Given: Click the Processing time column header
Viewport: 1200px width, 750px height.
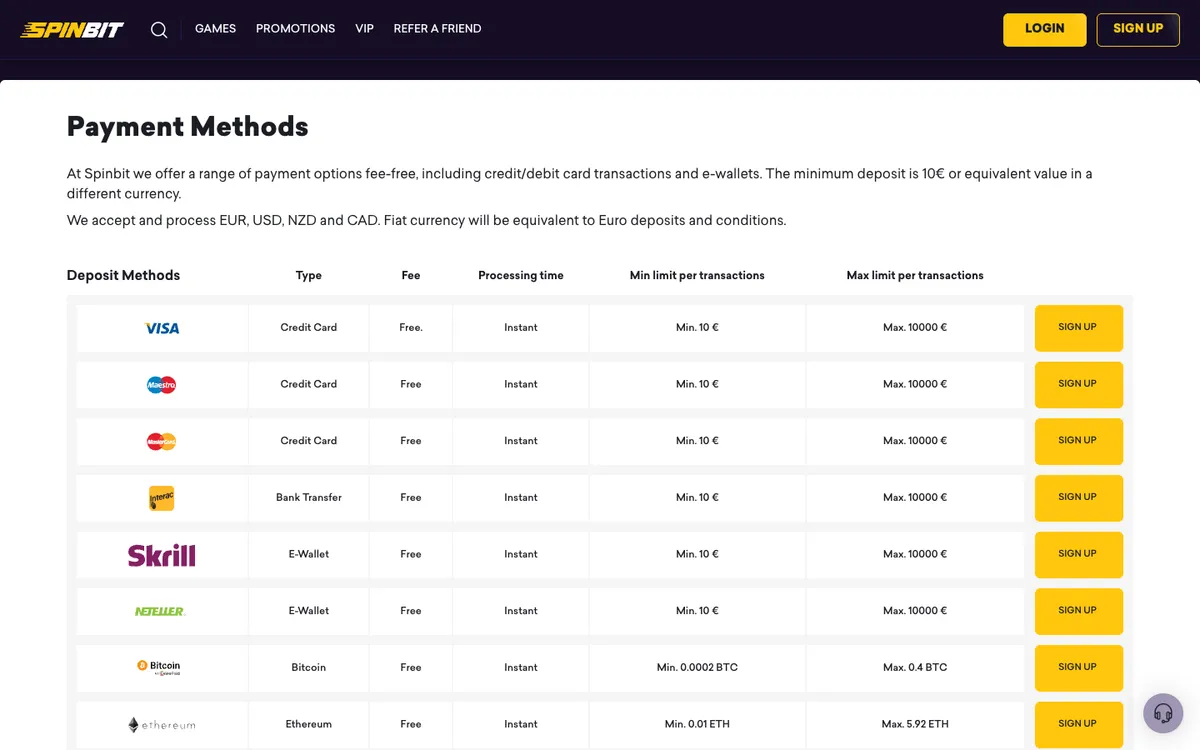Looking at the screenshot, I should [521, 276].
